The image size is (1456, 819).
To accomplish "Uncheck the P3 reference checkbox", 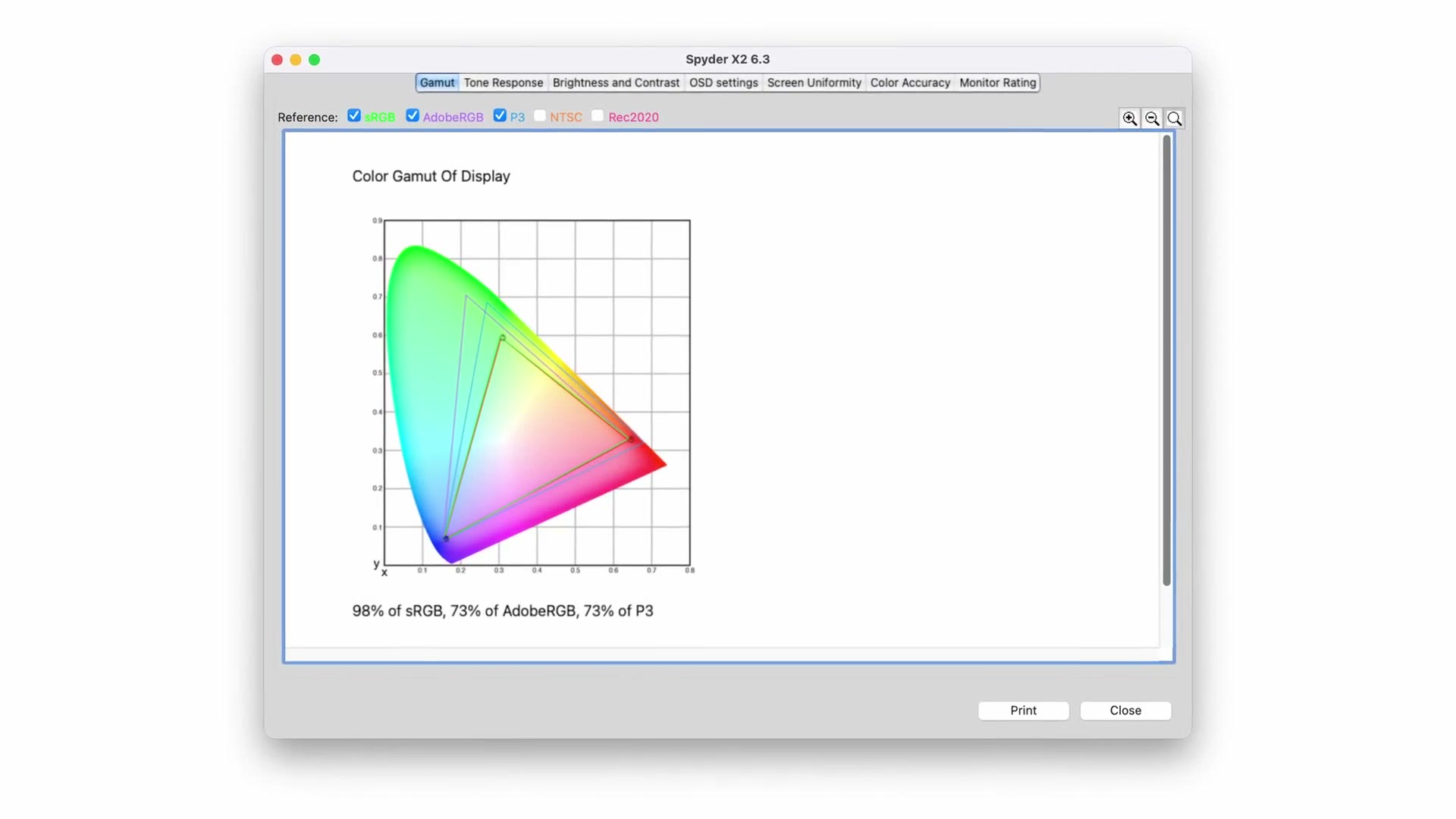I will (500, 115).
